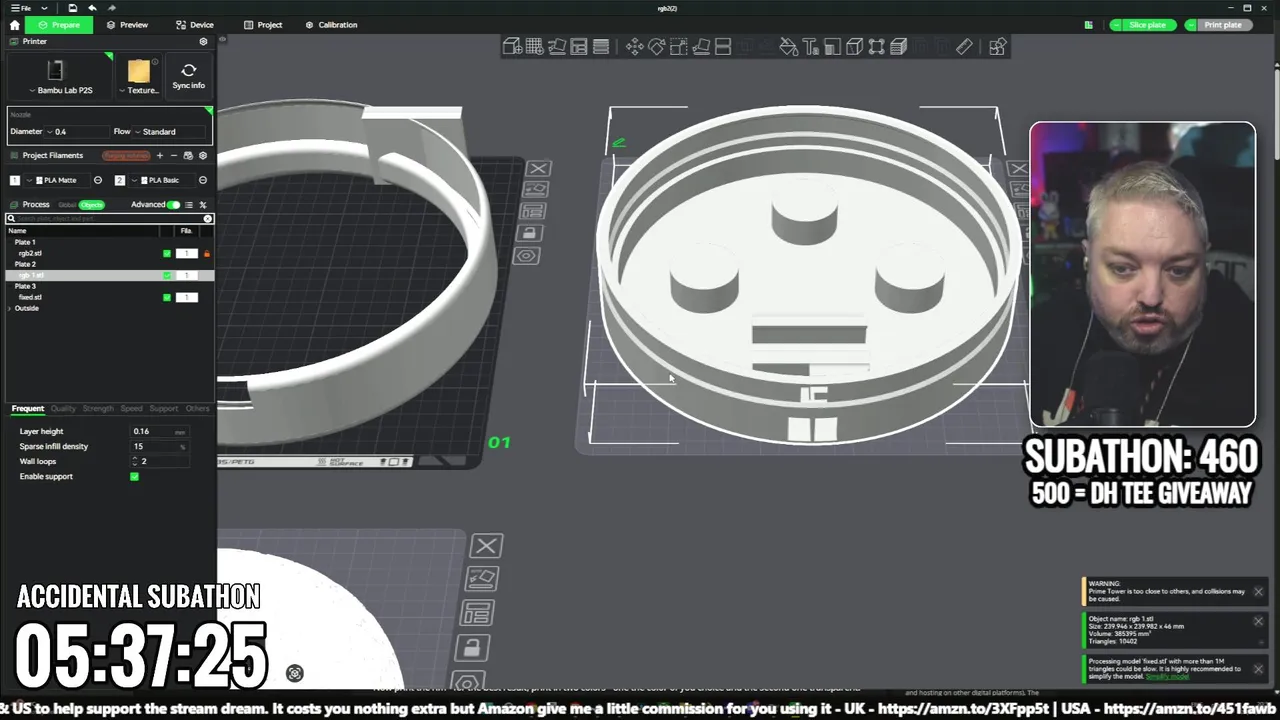Click the Auto orient icon
Viewport: 1280px width, 720px height.
(x=557, y=46)
